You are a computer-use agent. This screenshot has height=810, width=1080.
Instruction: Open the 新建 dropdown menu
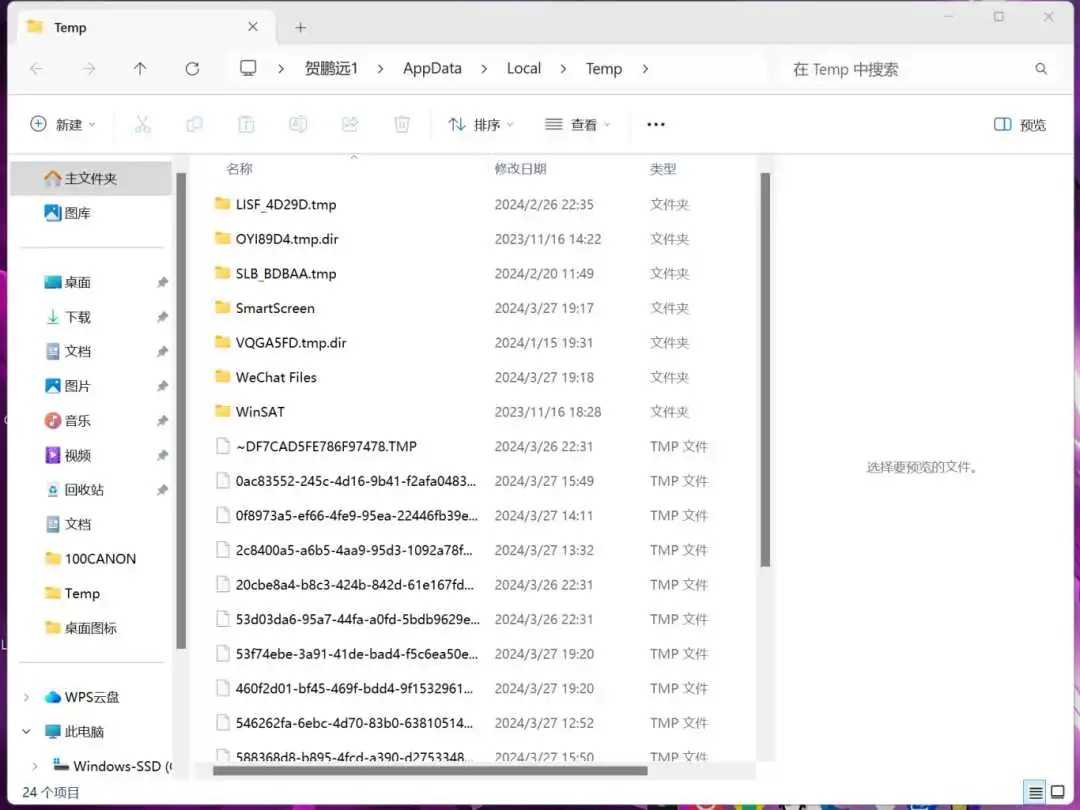pyautogui.click(x=63, y=124)
